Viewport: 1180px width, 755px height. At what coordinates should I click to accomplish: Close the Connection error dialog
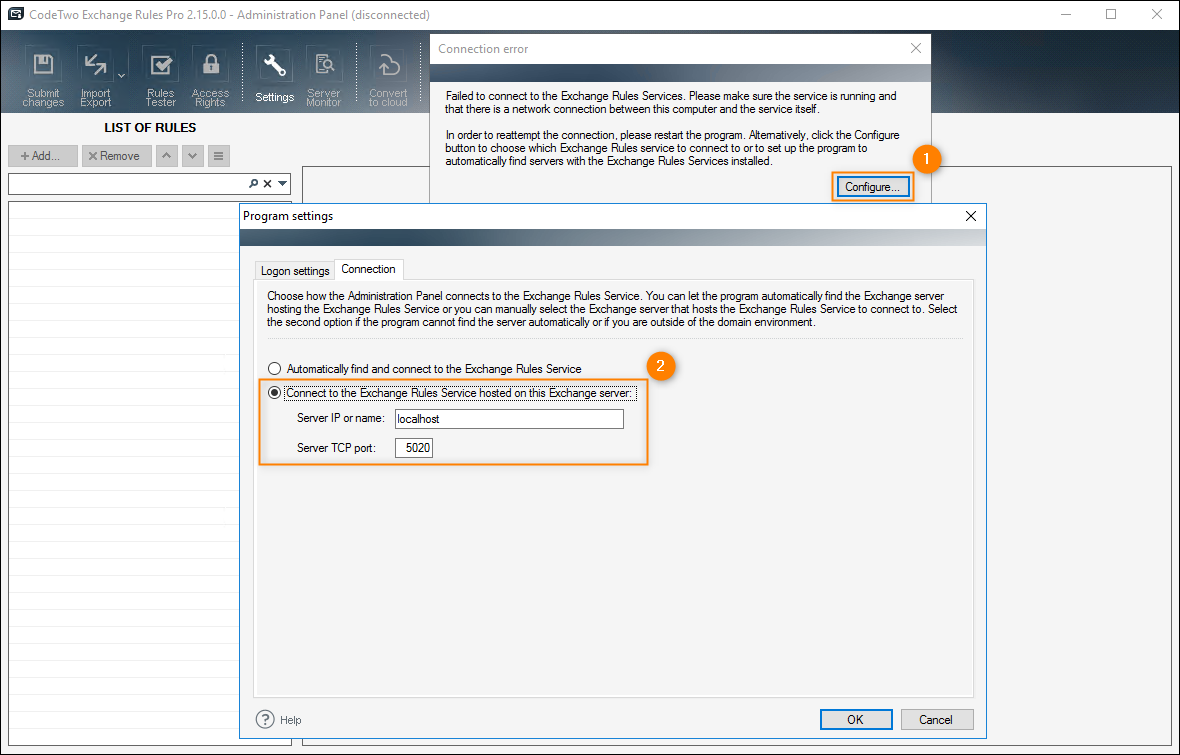pos(915,48)
